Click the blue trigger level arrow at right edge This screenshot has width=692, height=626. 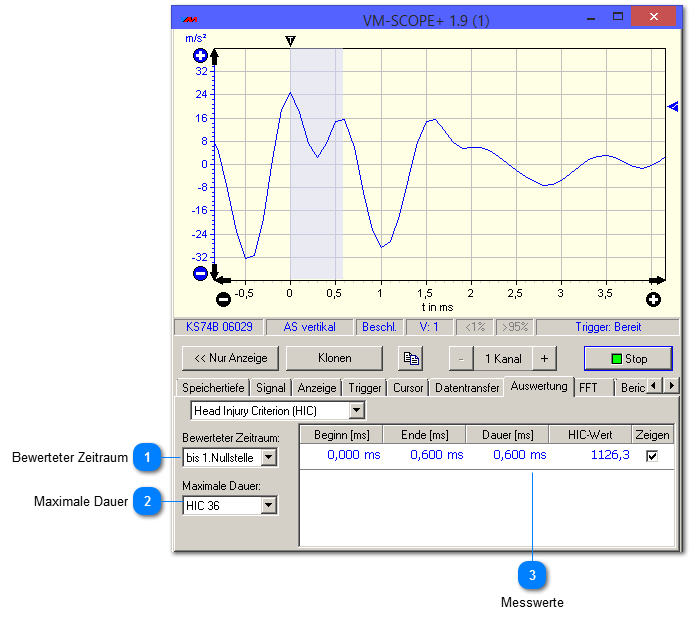pos(672,106)
